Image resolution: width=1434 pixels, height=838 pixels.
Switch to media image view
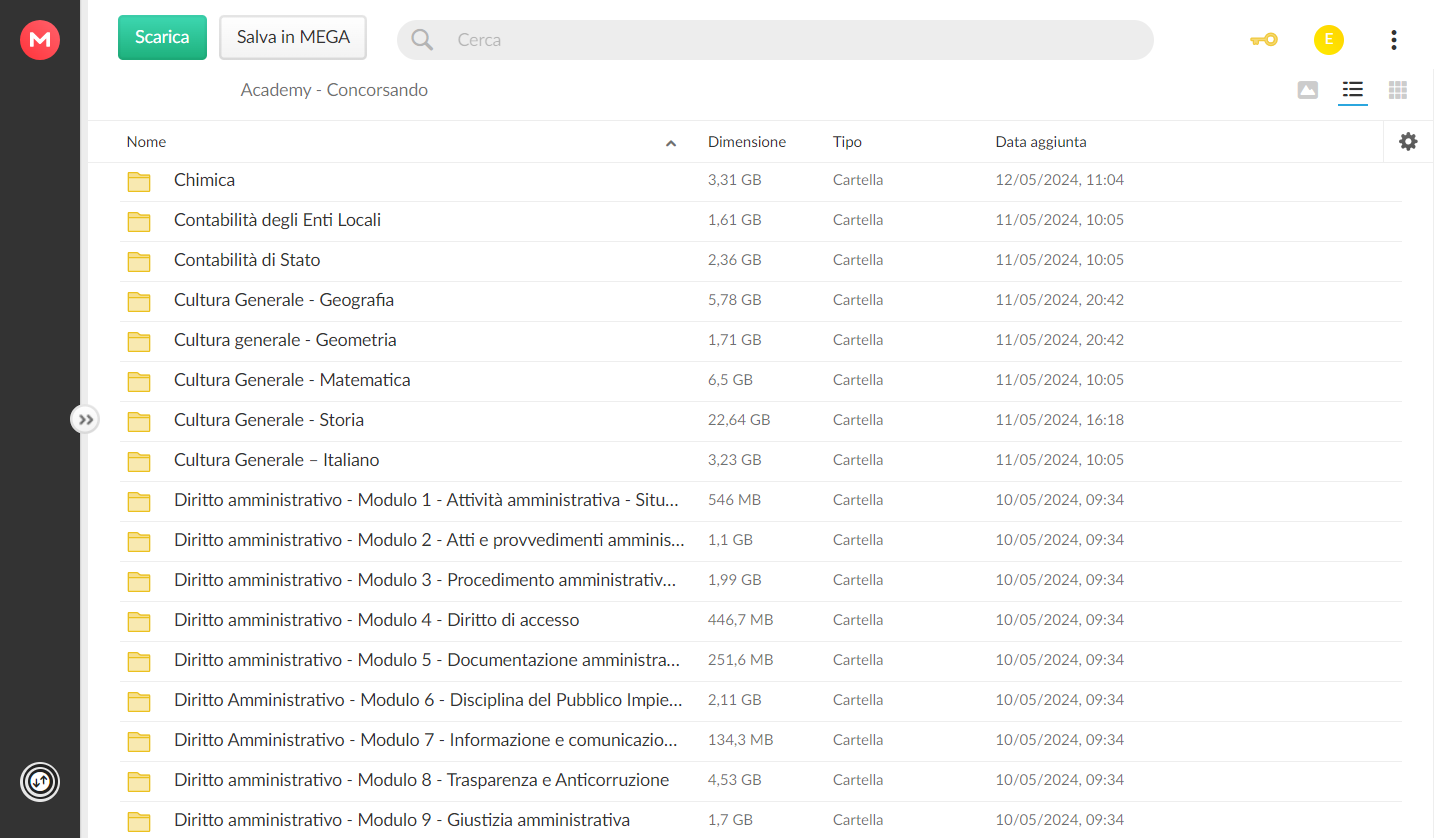pos(1307,90)
